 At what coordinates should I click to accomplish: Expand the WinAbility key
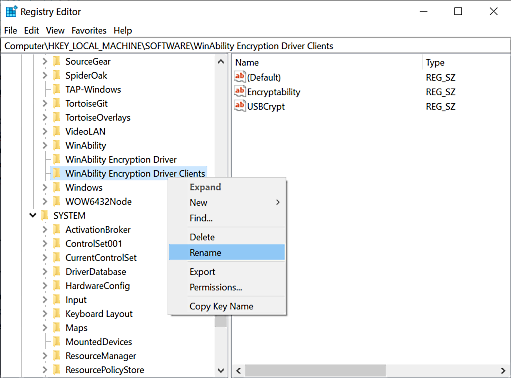point(45,145)
